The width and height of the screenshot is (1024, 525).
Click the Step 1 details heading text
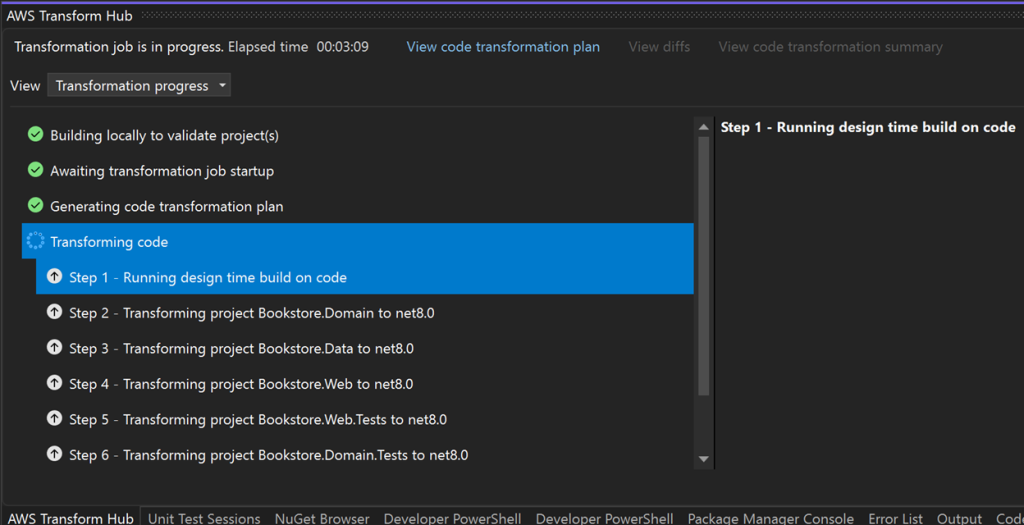click(x=868, y=127)
